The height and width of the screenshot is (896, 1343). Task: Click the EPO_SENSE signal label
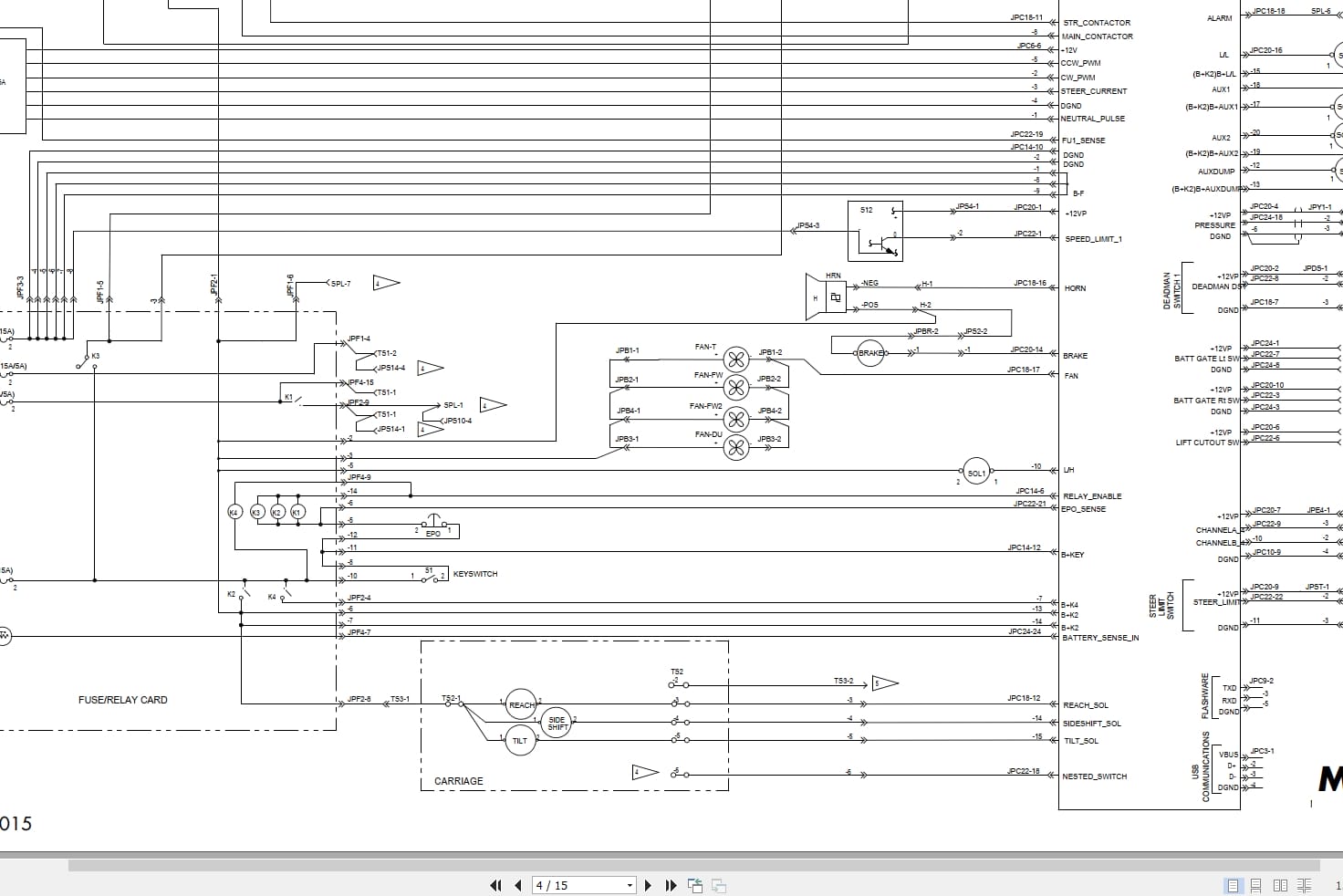pos(1084,509)
